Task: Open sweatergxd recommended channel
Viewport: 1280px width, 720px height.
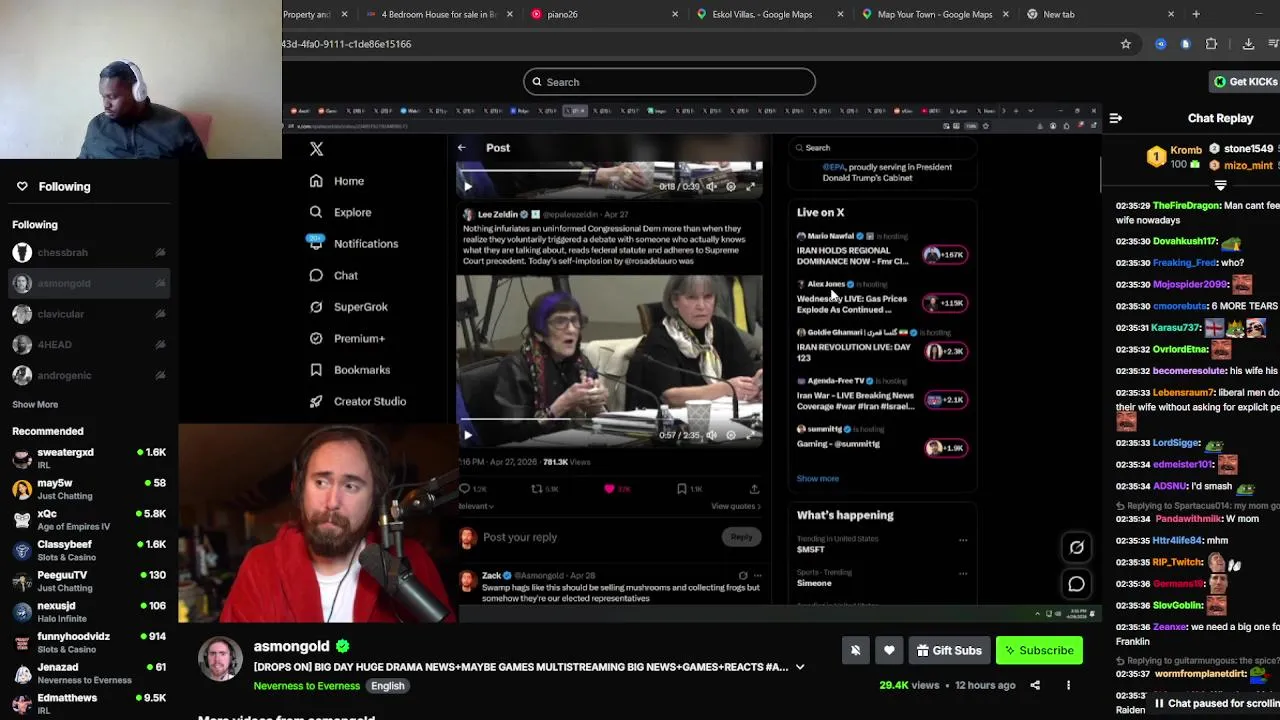Action: tap(89, 458)
